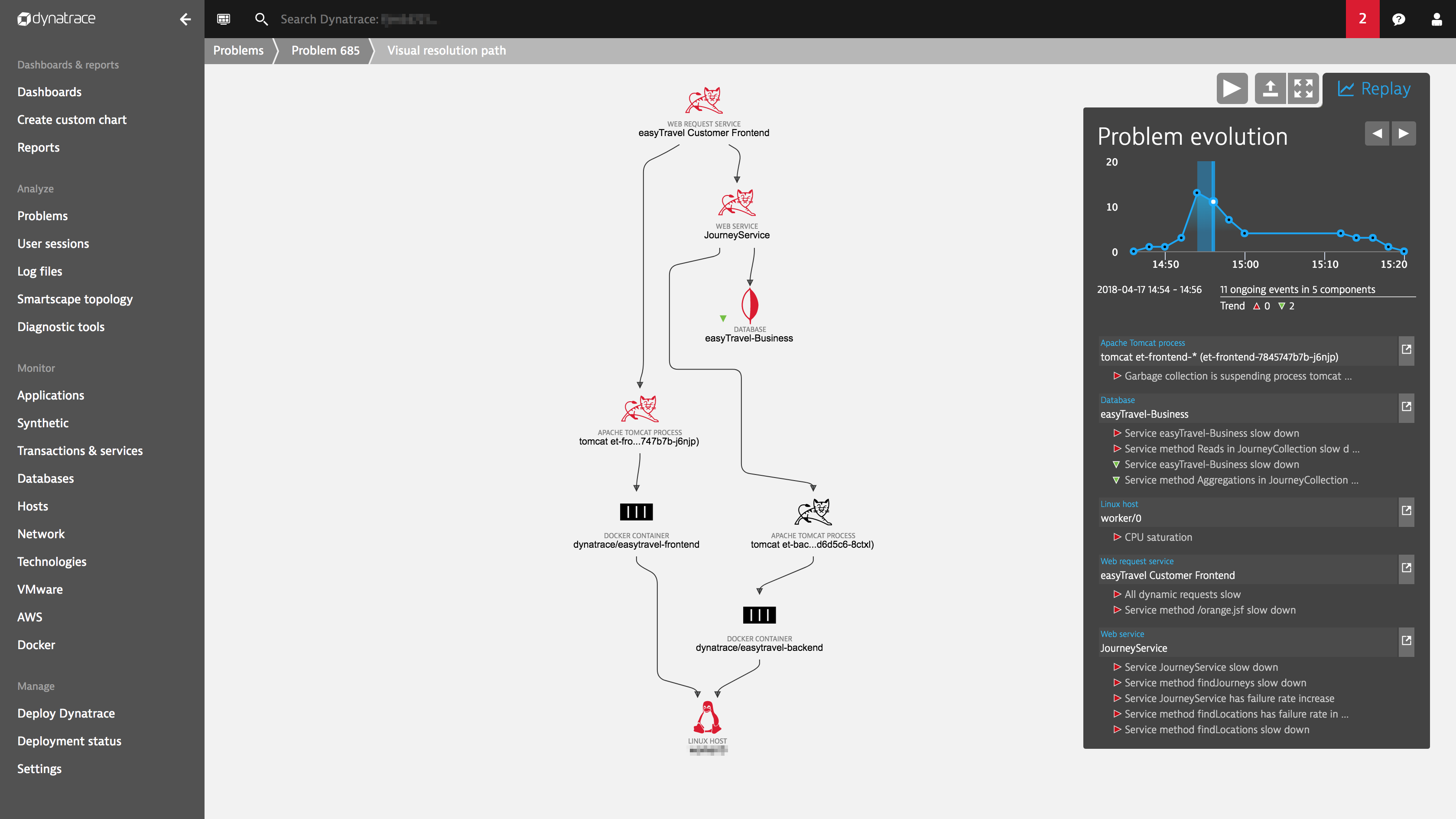1456x819 pixels.
Task: Open Synthetic monitoring
Action: click(x=43, y=423)
